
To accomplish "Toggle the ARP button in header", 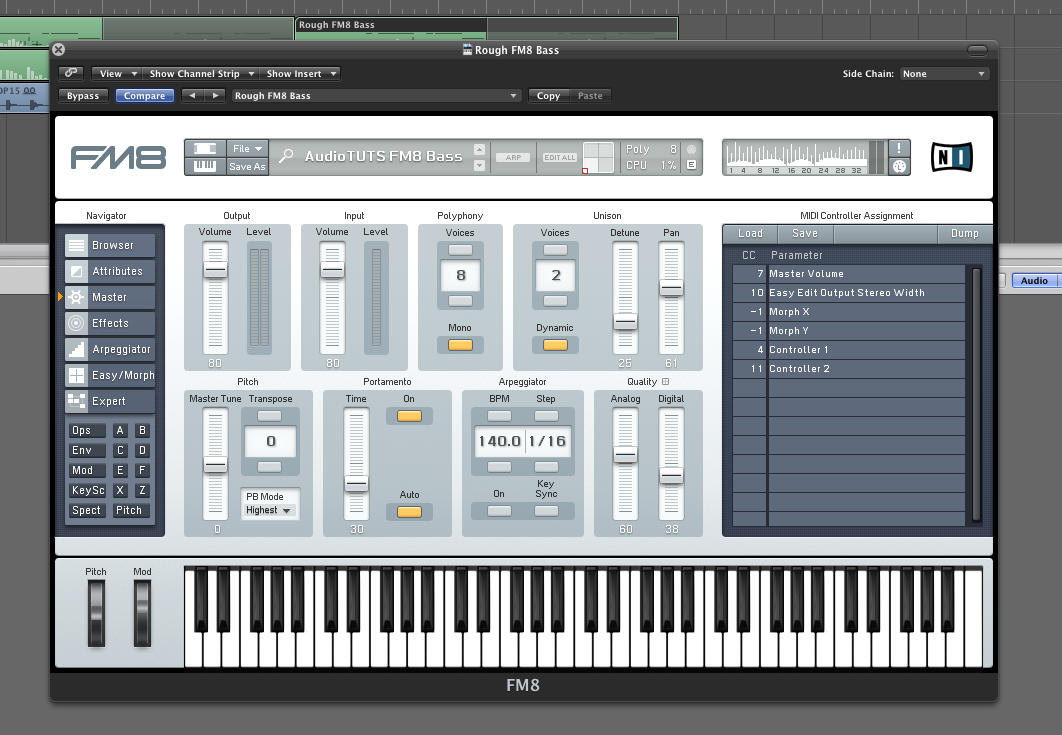I will [x=513, y=157].
